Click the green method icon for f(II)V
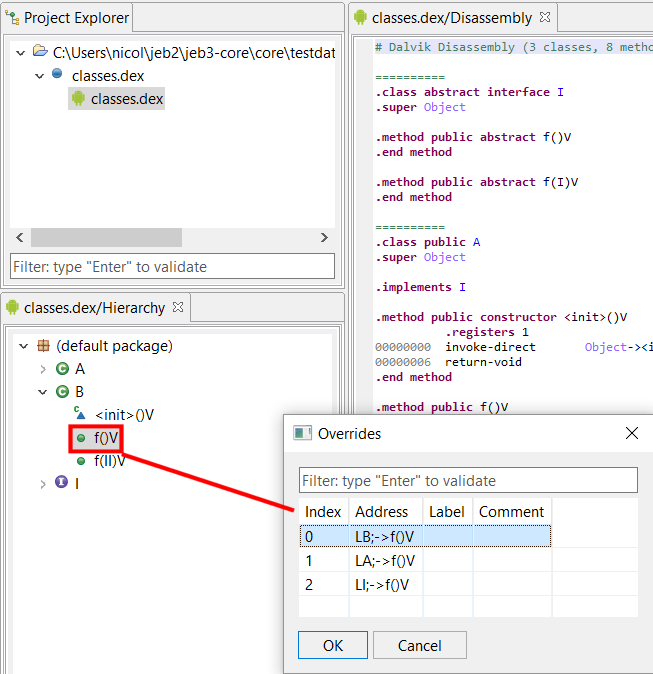Screen dimensions: 653x674 80,461
